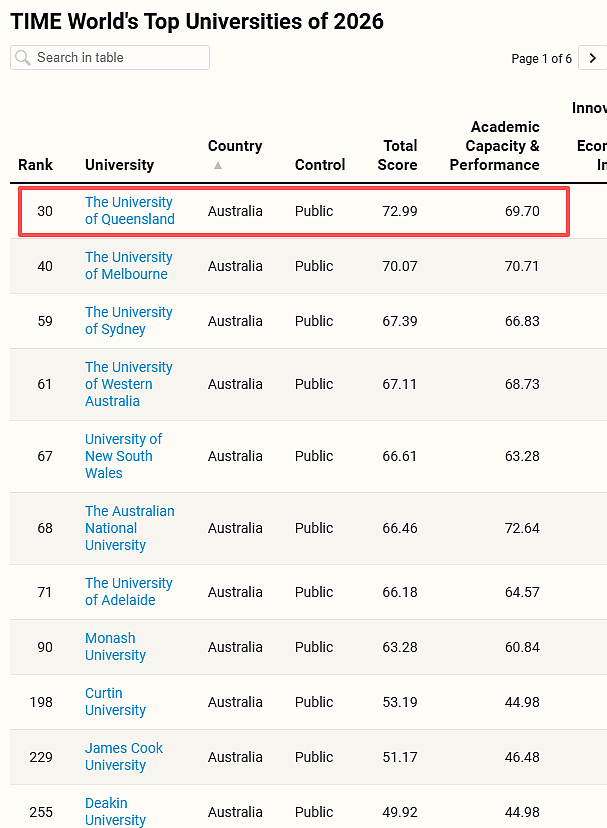The width and height of the screenshot is (607, 828).
Task: Click academic score 66.83
Action: (522, 321)
